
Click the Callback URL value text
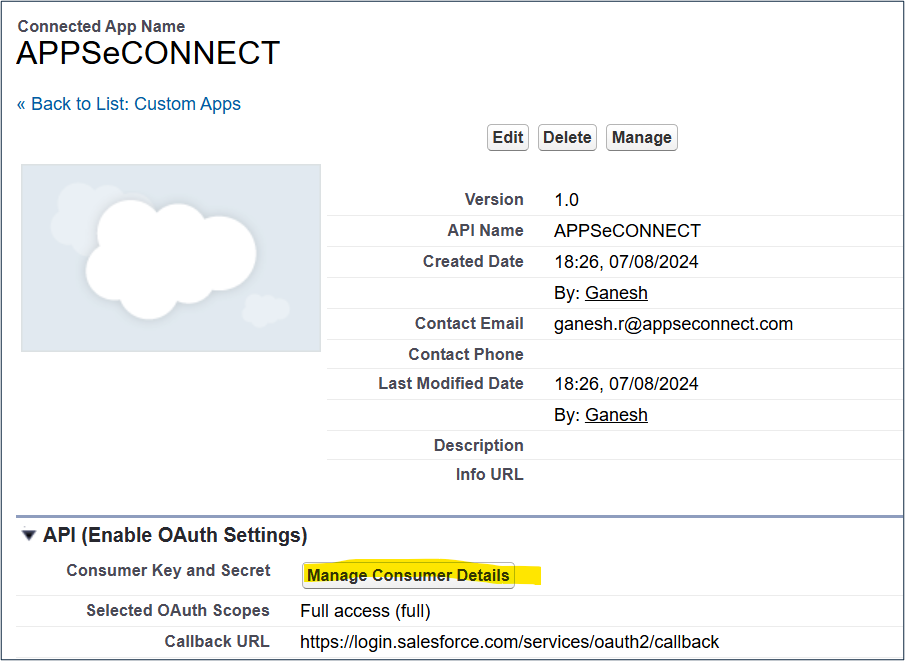pos(509,642)
